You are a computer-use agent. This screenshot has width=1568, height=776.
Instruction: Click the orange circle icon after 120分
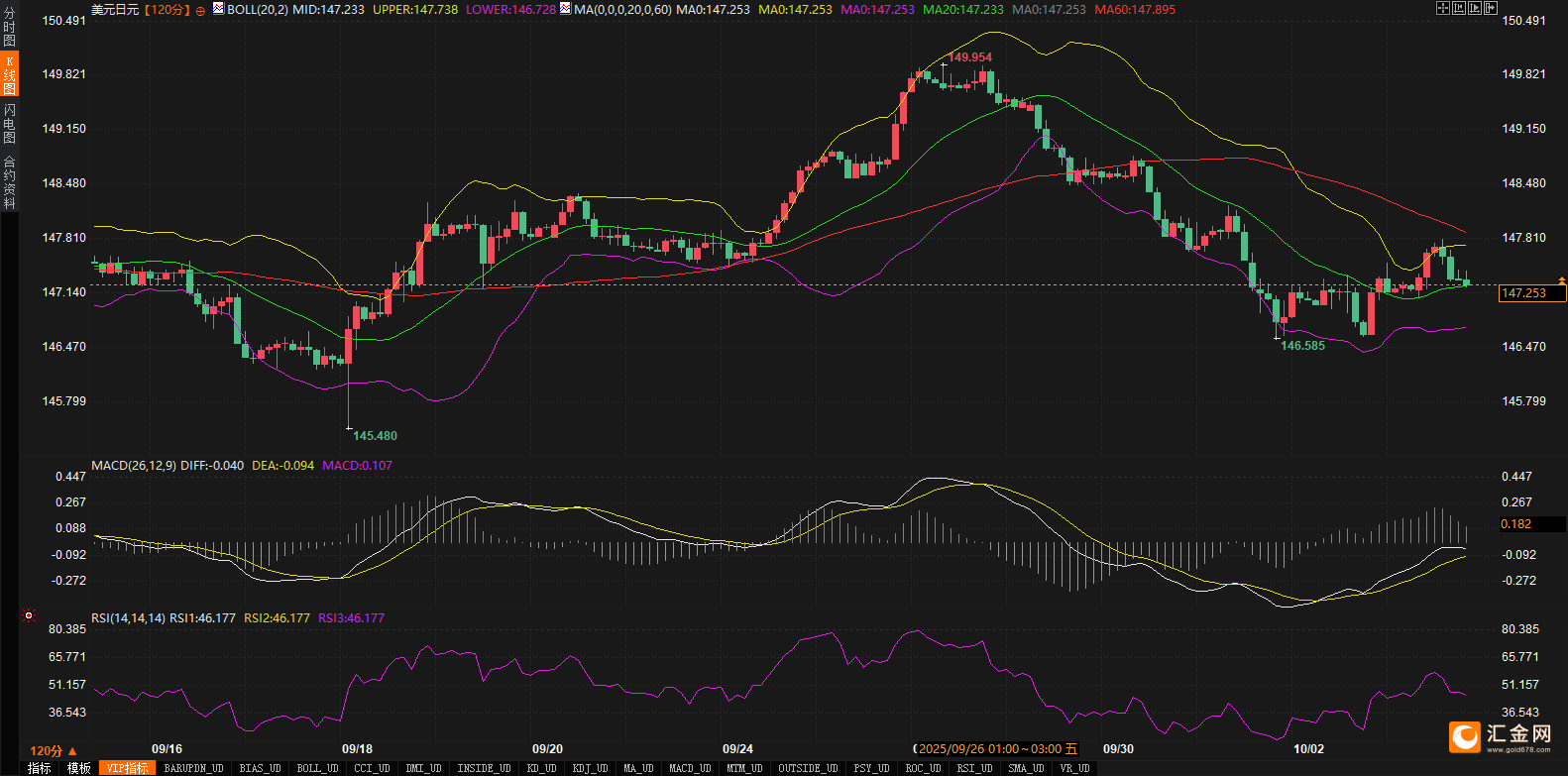200,10
